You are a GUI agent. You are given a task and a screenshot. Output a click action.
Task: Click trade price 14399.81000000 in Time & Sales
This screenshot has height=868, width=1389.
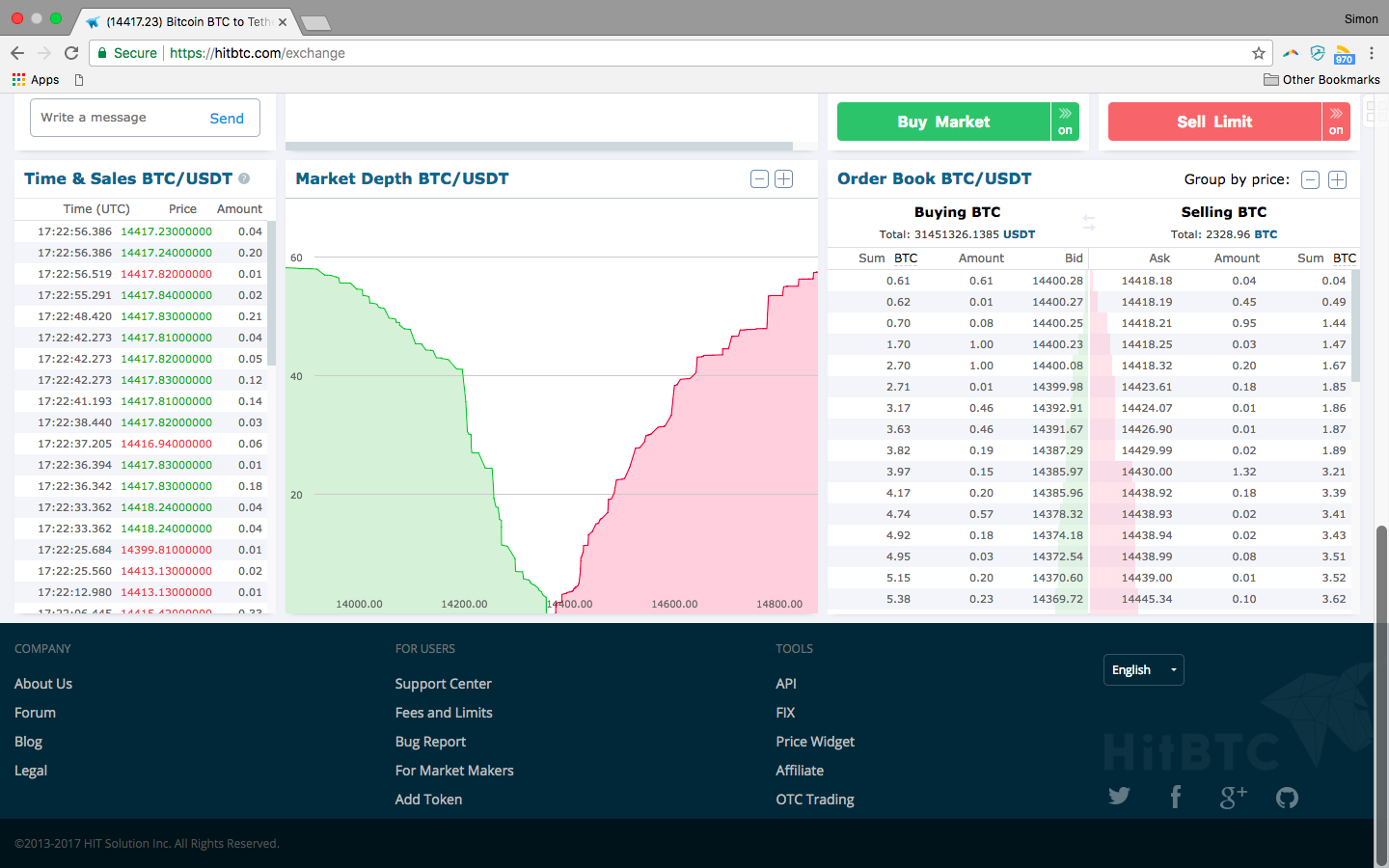click(166, 550)
